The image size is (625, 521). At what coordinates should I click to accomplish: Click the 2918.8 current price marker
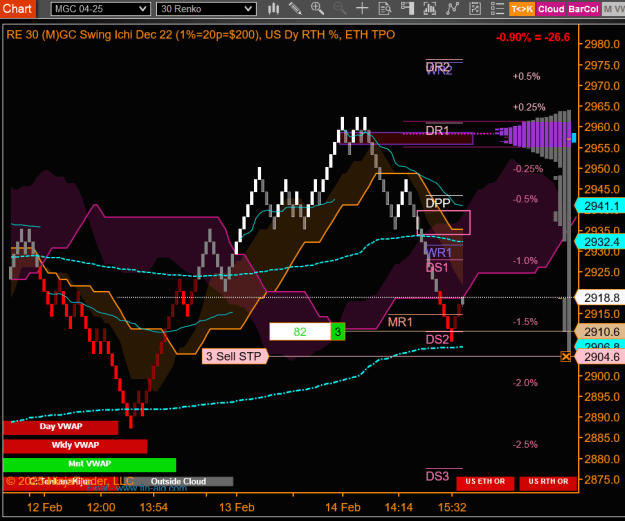[x=600, y=297]
